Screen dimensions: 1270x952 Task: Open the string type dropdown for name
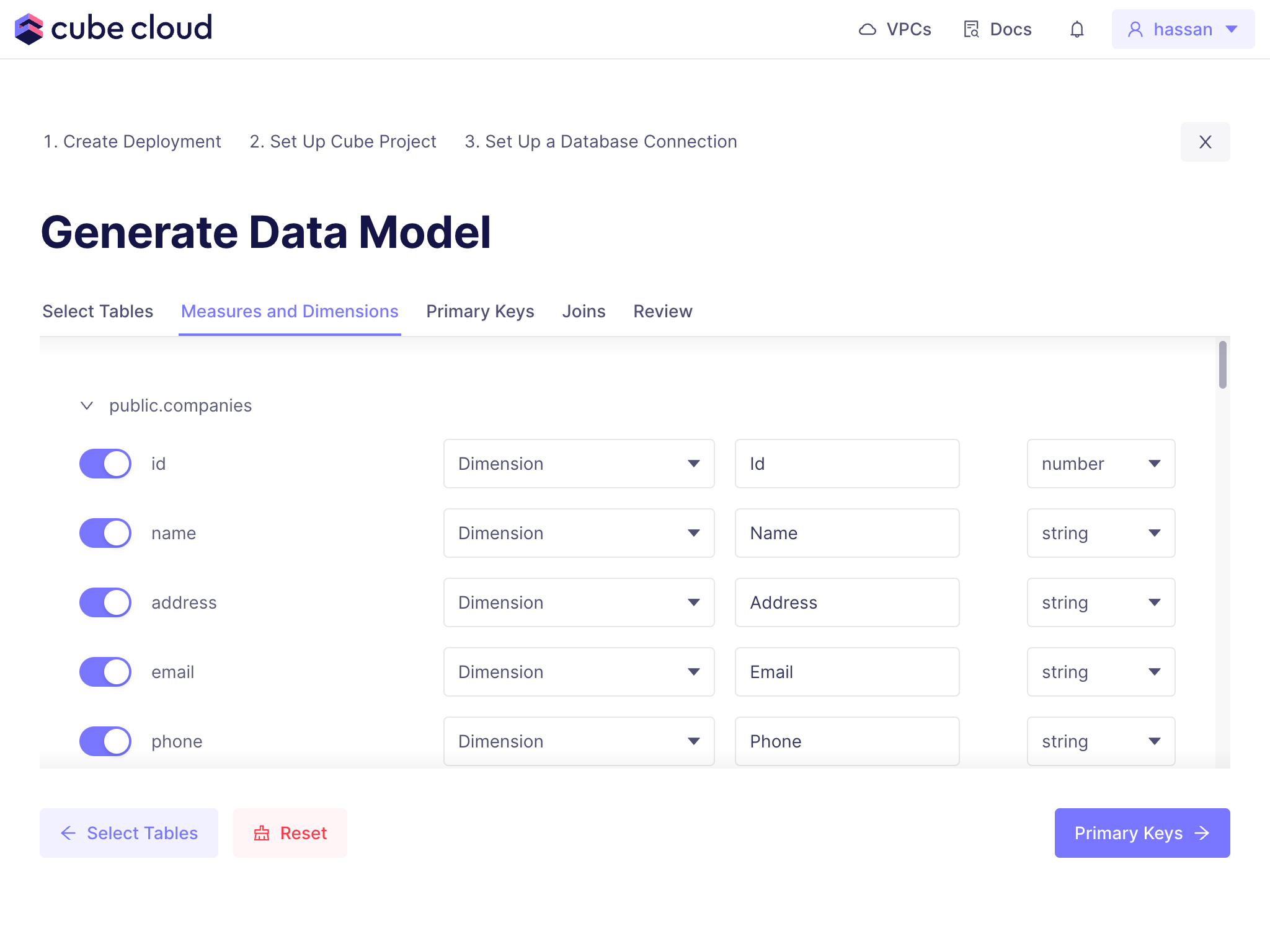1101,533
